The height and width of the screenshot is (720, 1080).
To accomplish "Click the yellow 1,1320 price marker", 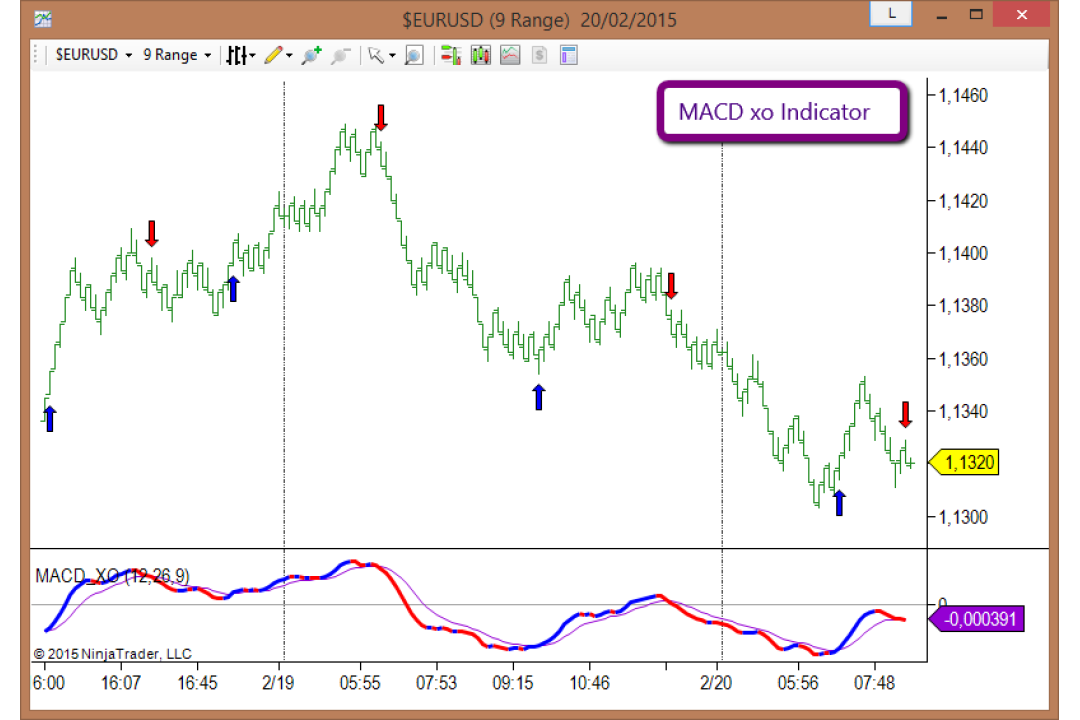I will pyautogui.click(x=964, y=462).
